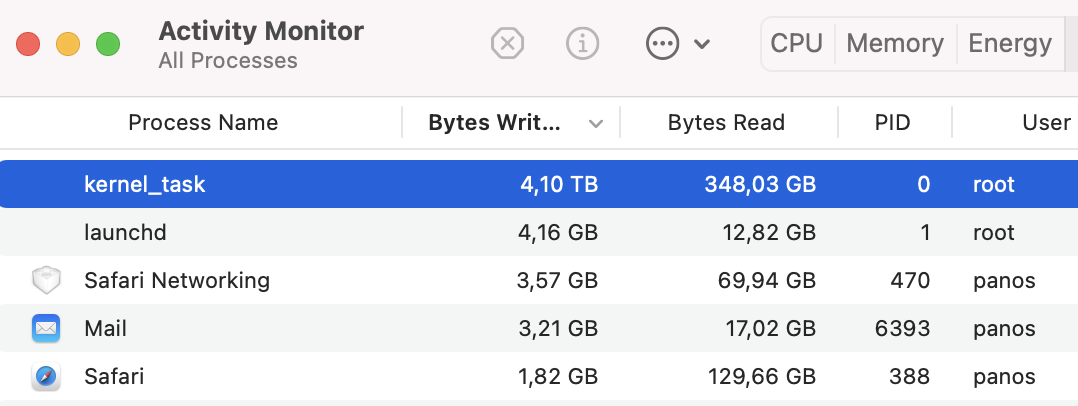
Task: Sort by Bytes Read column
Action: [x=726, y=123]
